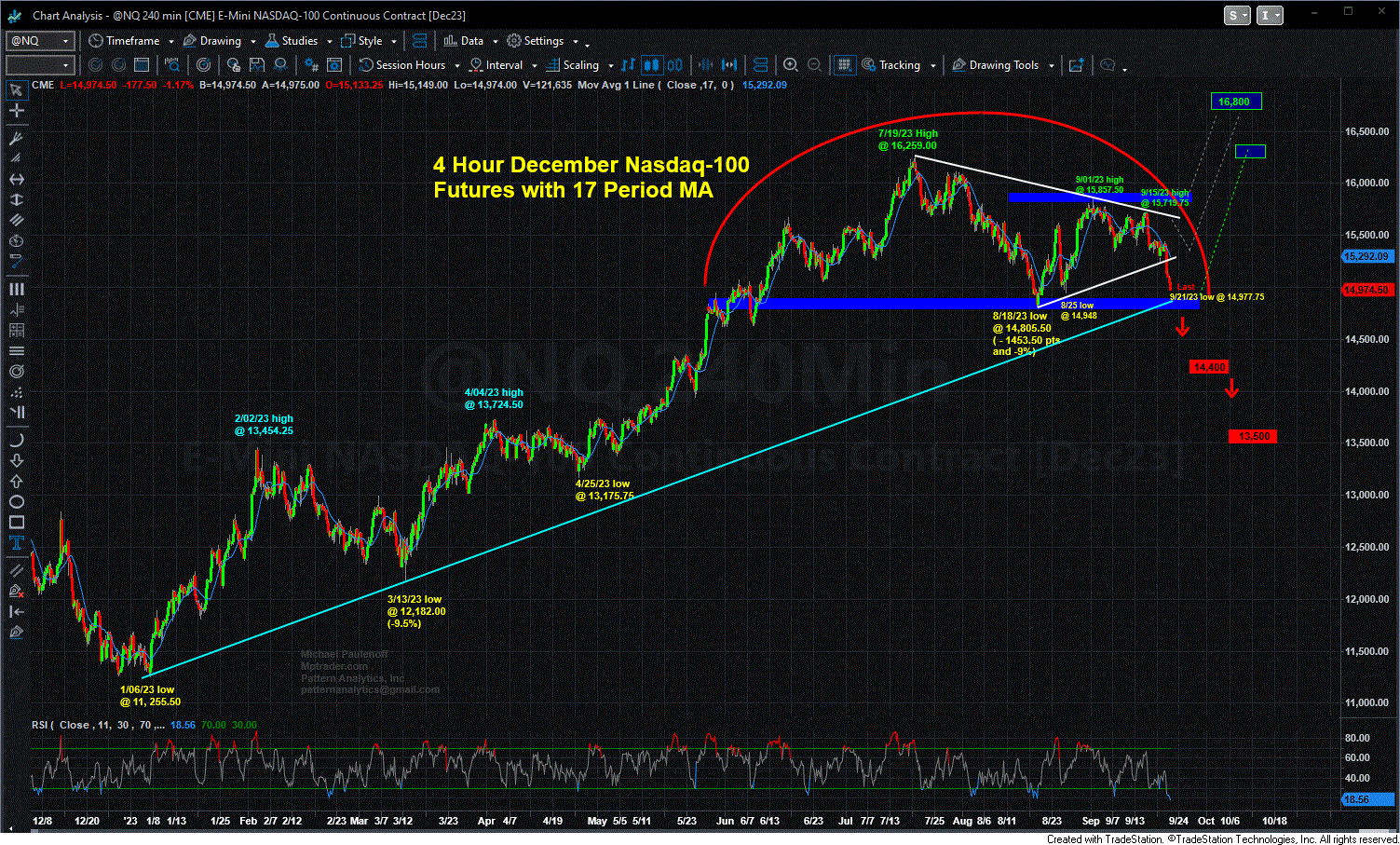Click the save chart icon in toolbar
The width and height of the screenshot is (1400, 845).
tap(256, 65)
